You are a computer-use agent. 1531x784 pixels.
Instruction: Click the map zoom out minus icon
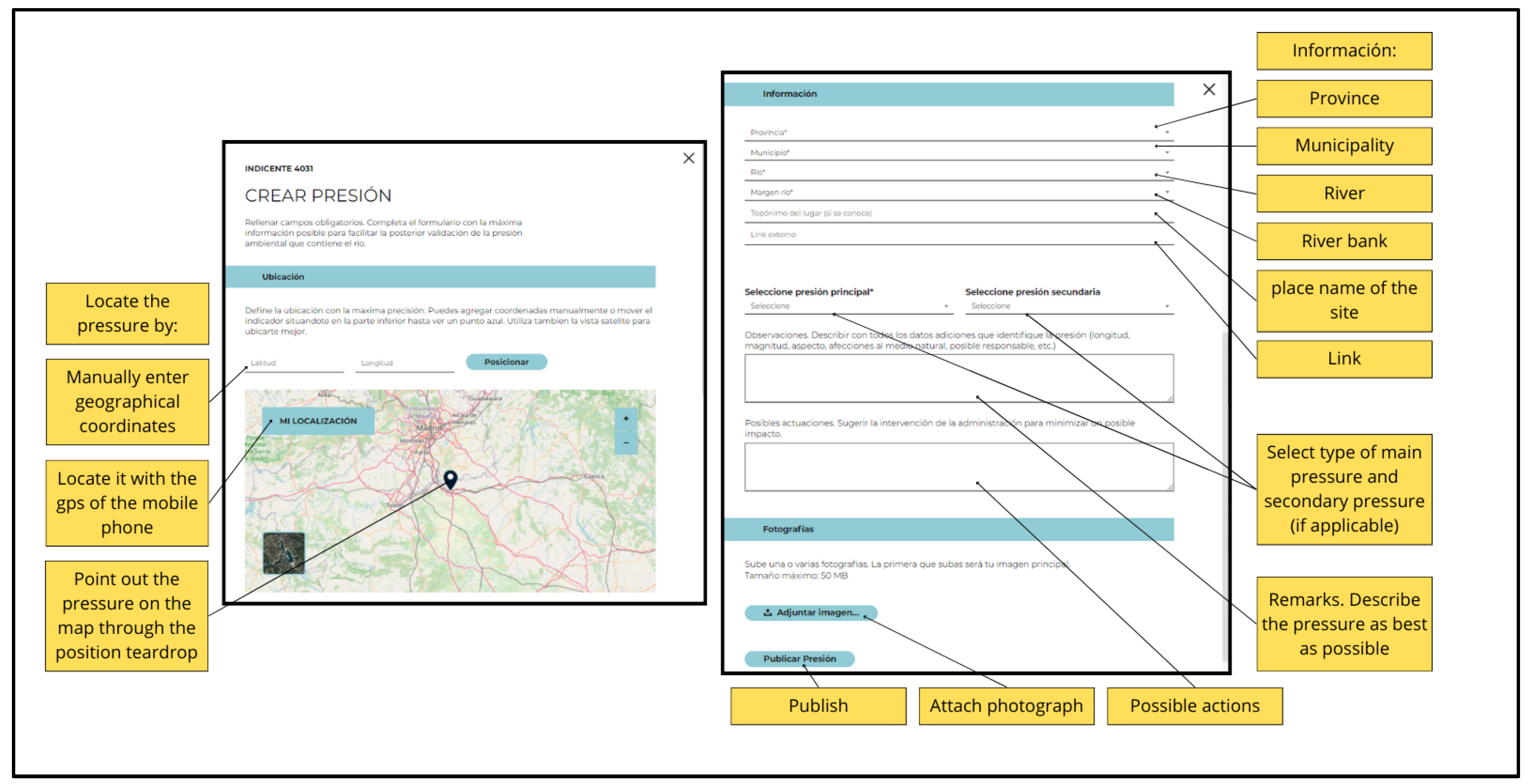click(x=625, y=443)
